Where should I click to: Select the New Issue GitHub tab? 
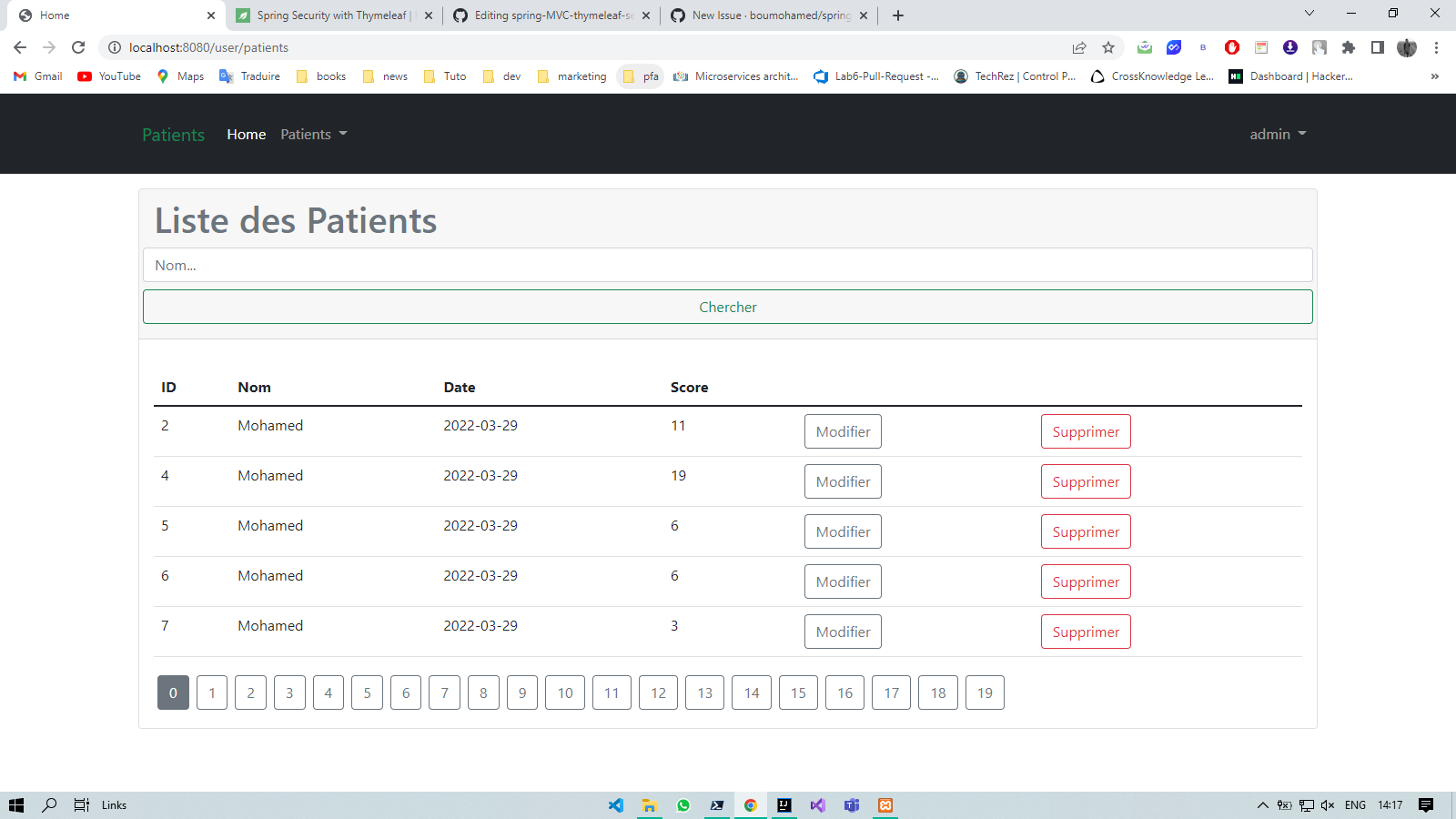[x=764, y=15]
